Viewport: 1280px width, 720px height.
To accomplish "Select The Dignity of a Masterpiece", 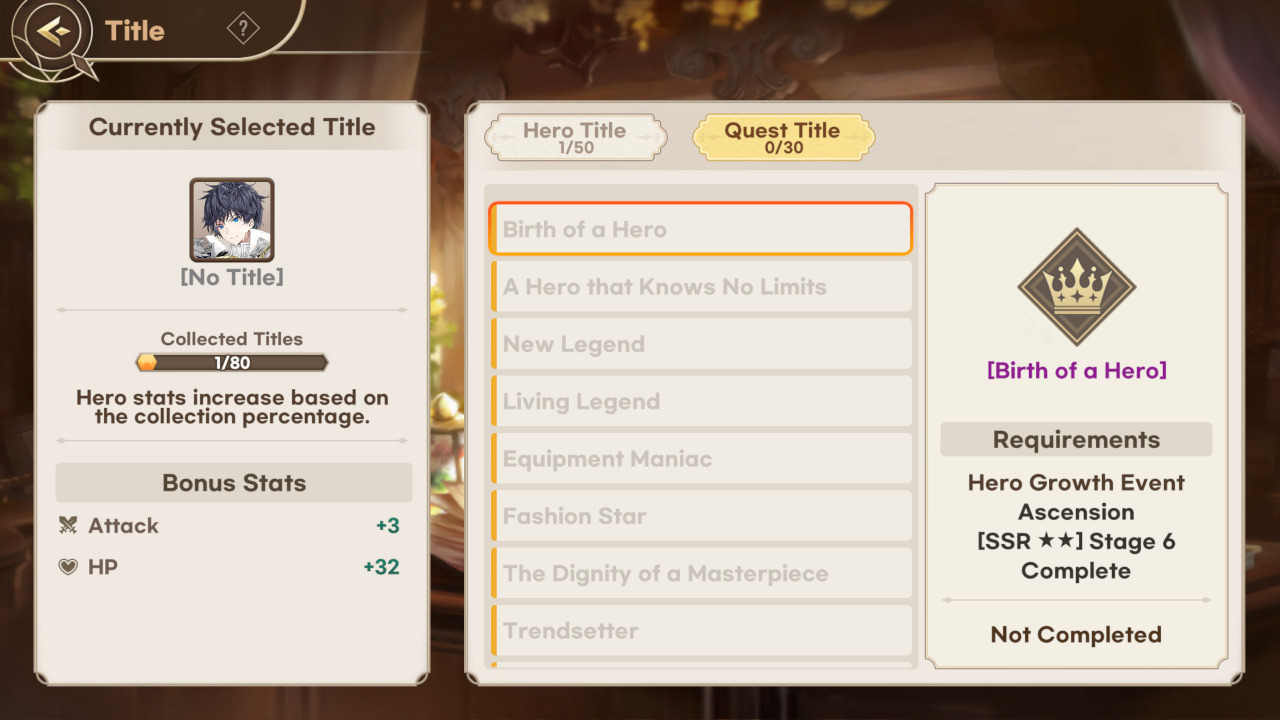I will (x=700, y=574).
